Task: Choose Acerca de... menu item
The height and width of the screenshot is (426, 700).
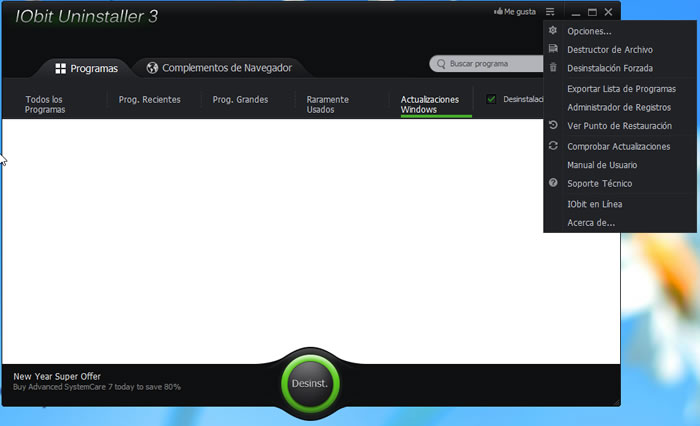Action: pyautogui.click(x=591, y=222)
